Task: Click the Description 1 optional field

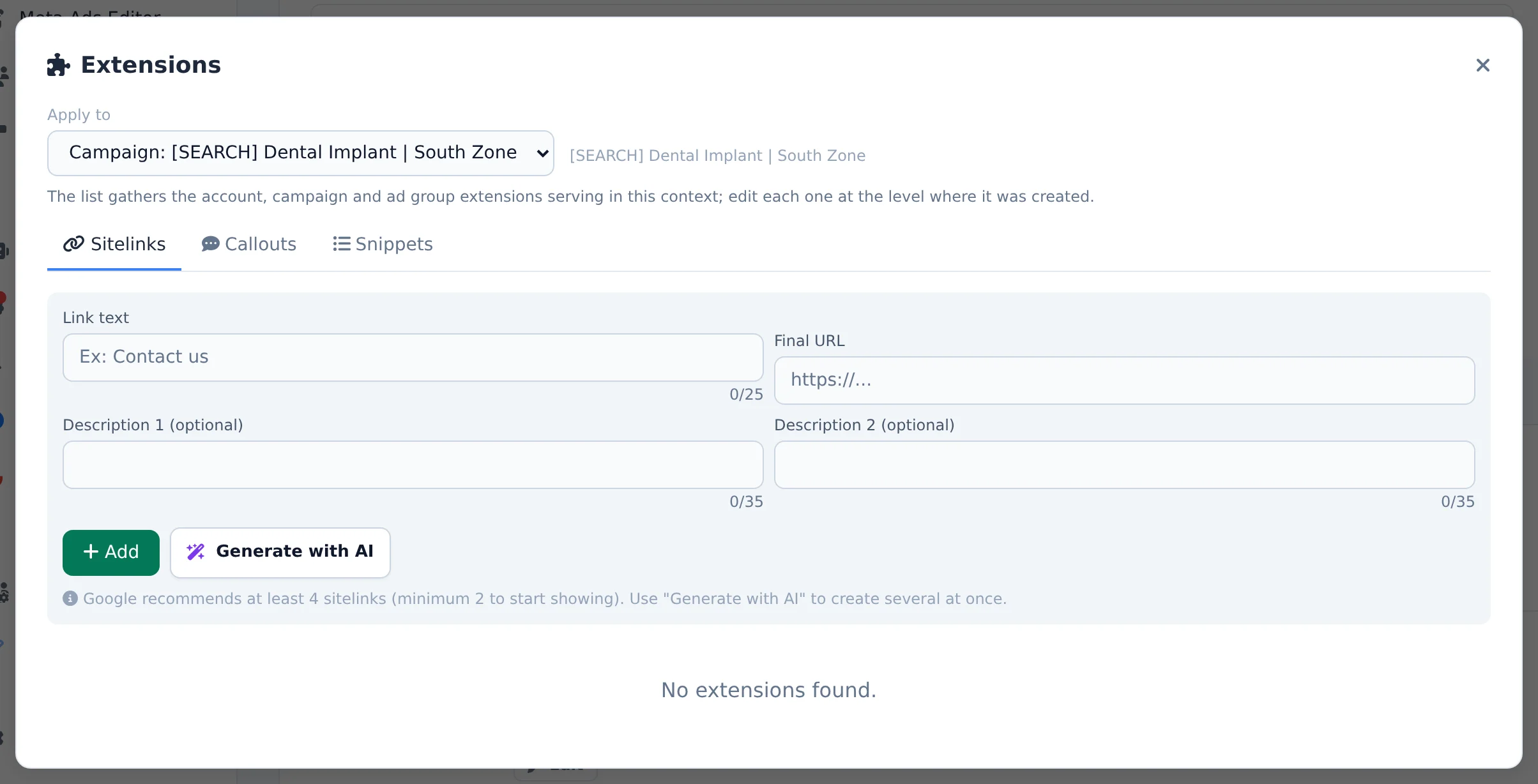Action: (x=413, y=465)
